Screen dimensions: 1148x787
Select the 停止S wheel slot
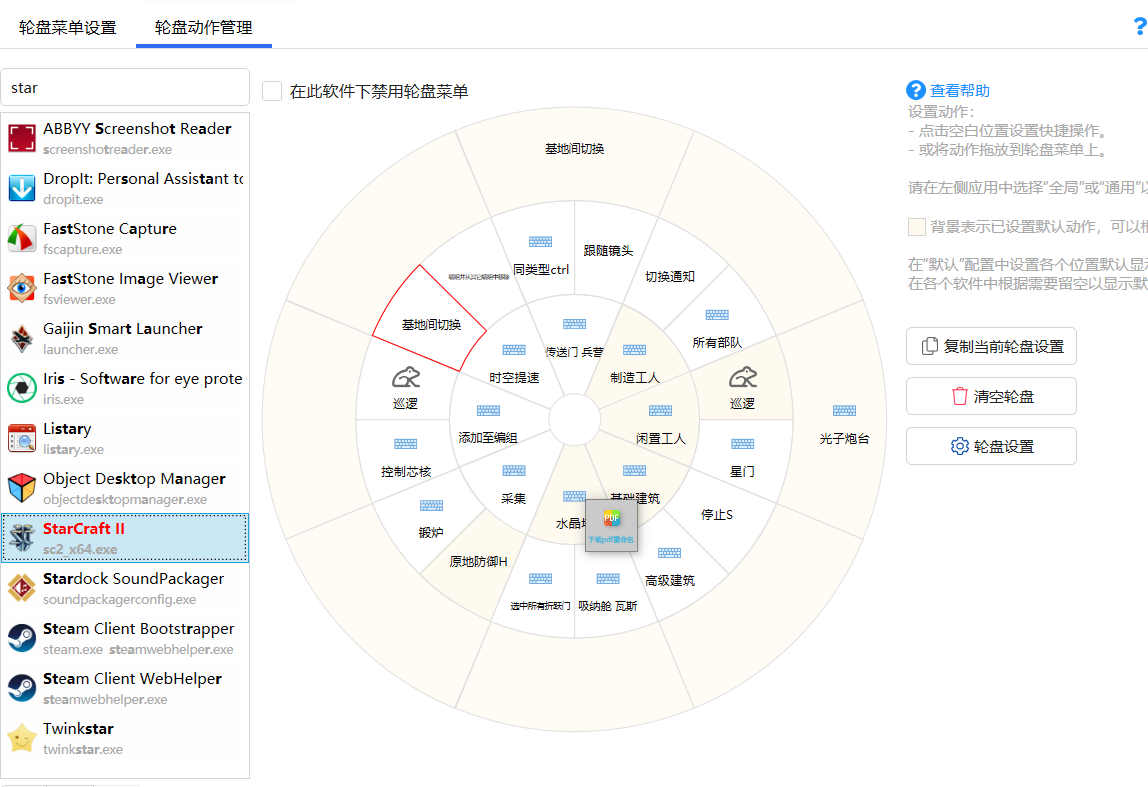[x=717, y=515]
